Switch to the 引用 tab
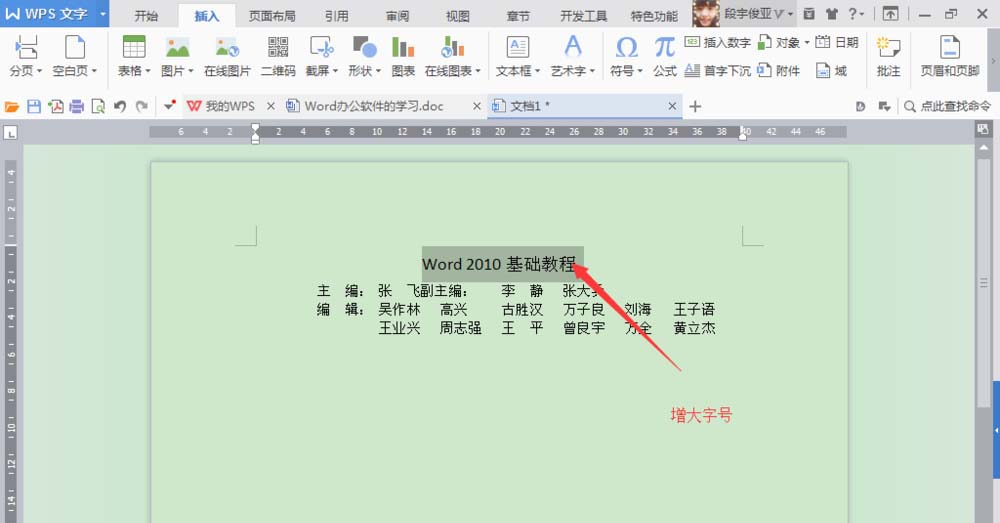The width and height of the screenshot is (1000, 523). click(x=336, y=15)
